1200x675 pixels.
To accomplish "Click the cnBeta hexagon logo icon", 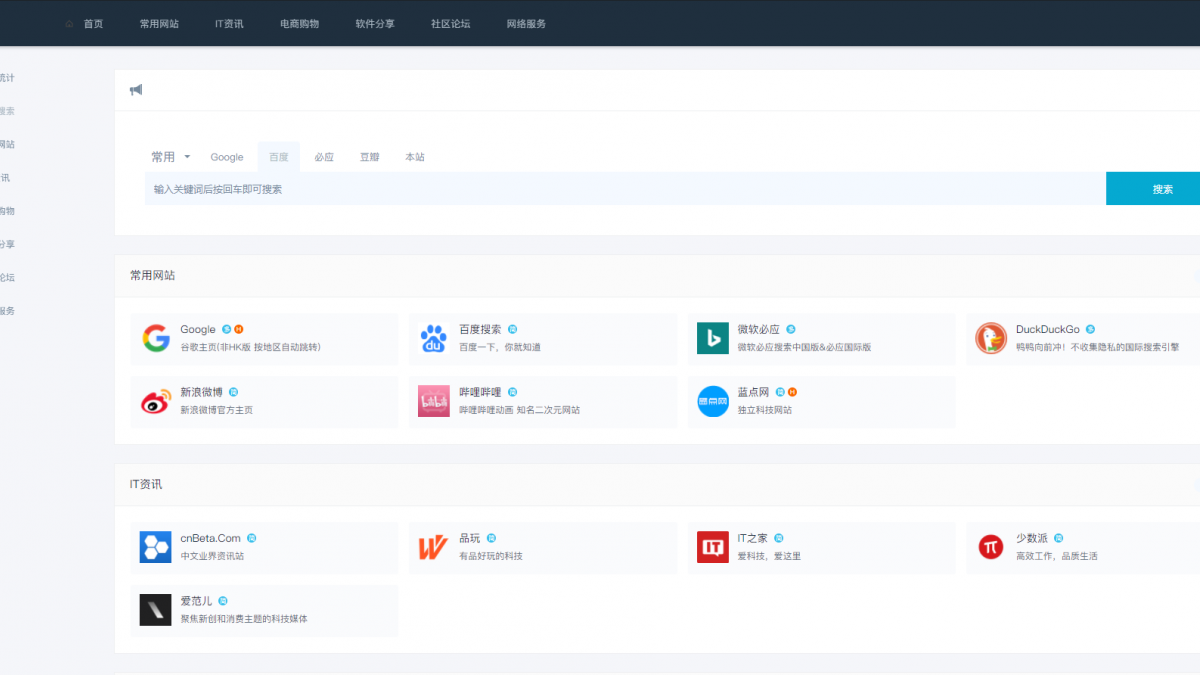I will point(156,547).
